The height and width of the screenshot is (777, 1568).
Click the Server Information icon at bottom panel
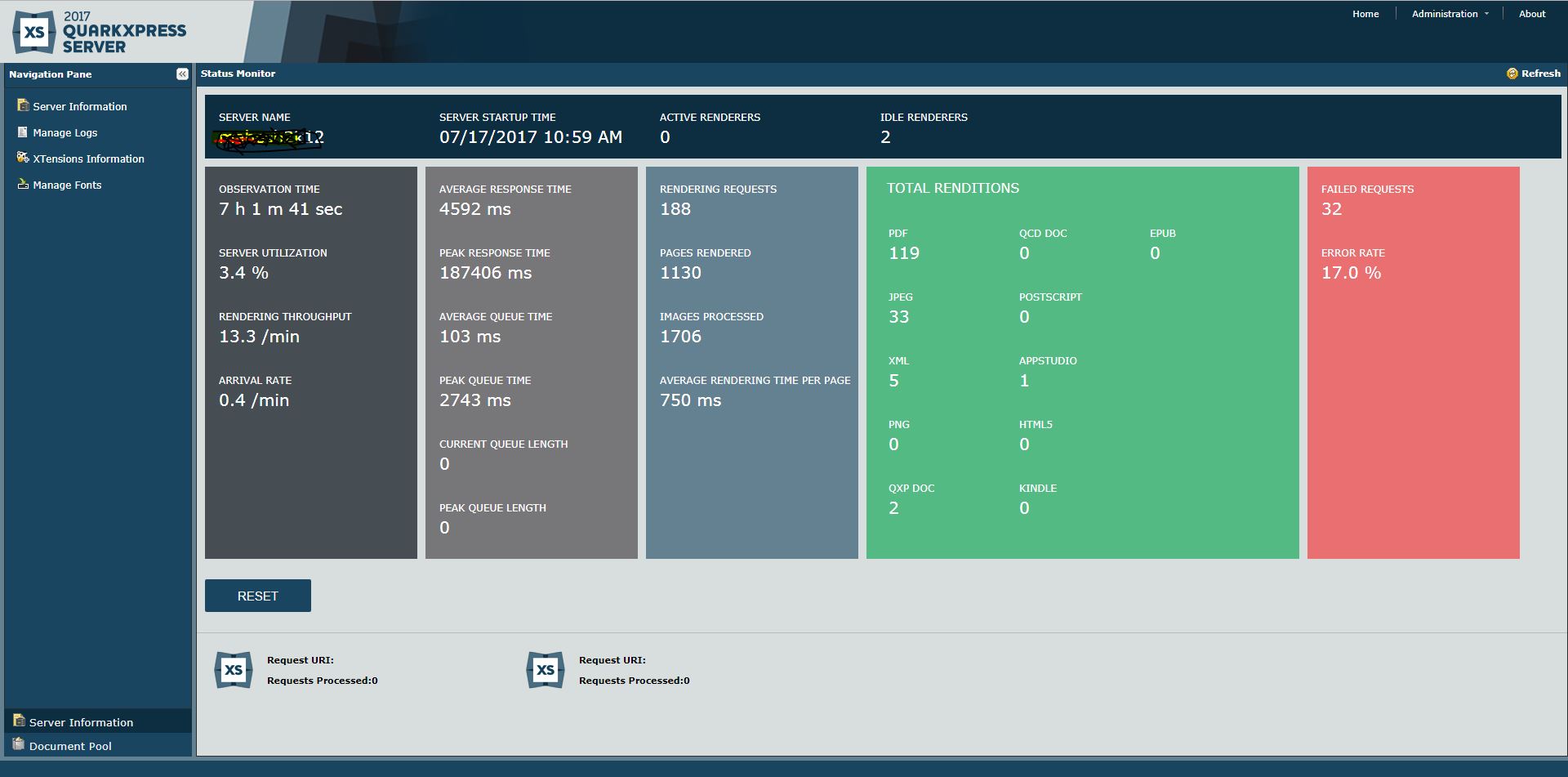[x=19, y=721]
